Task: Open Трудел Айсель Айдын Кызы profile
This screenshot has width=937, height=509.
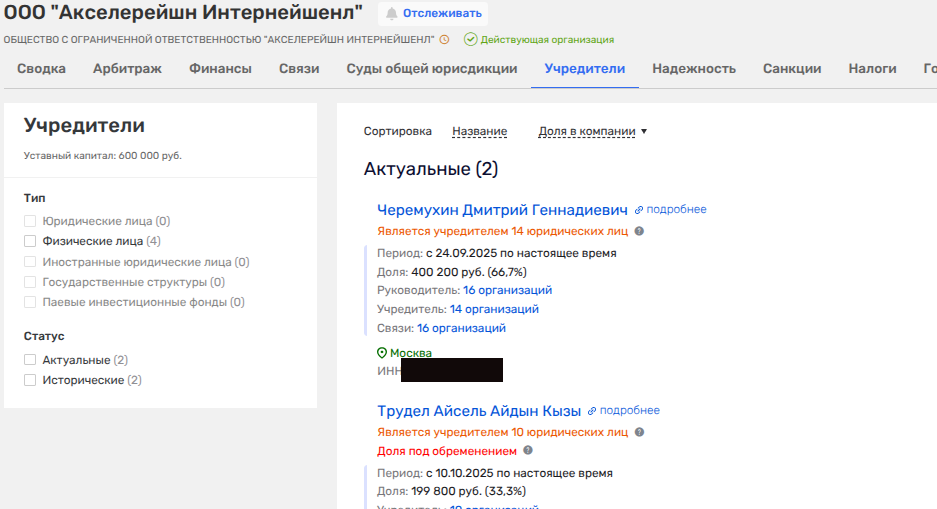Action: [479, 411]
